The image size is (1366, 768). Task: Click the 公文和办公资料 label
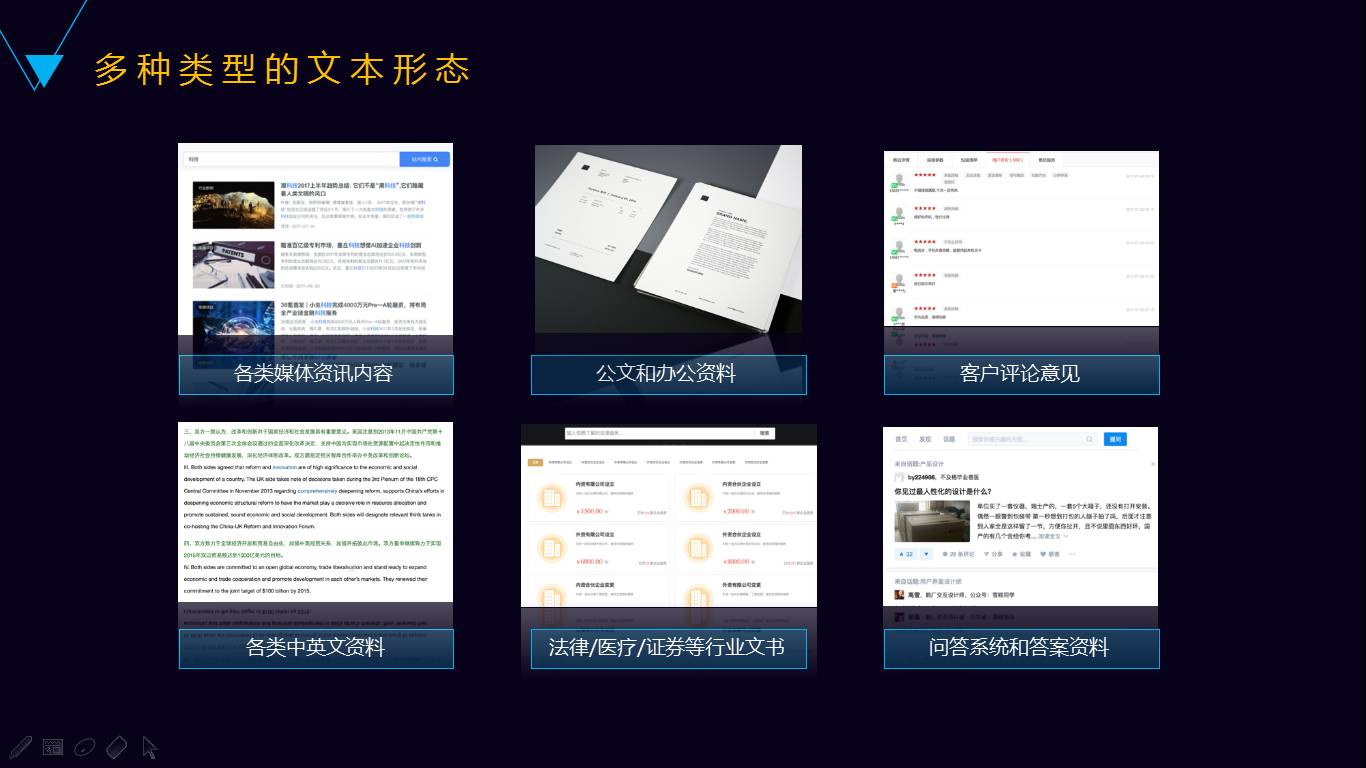[668, 374]
